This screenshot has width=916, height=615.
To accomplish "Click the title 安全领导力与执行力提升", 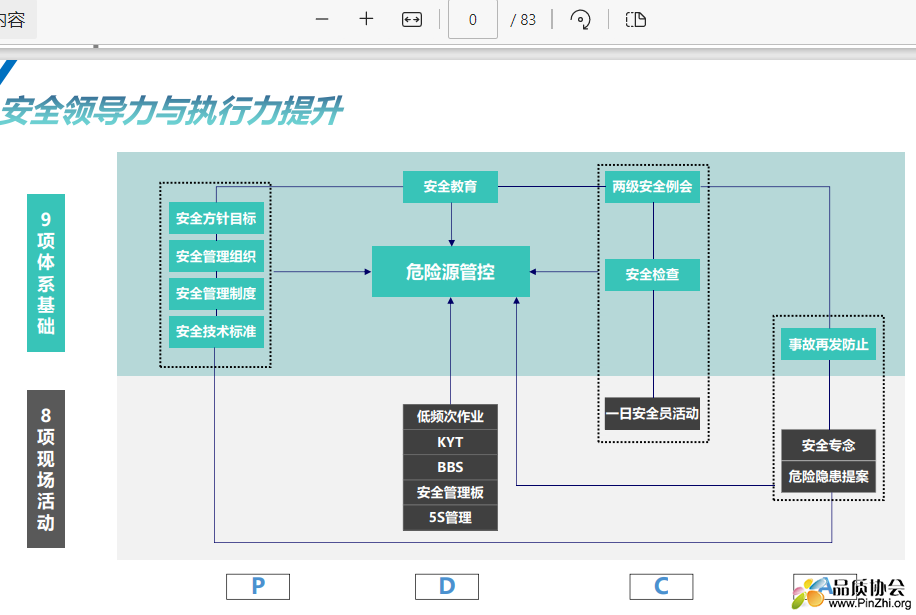I will pyautogui.click(x=171, y=110).
